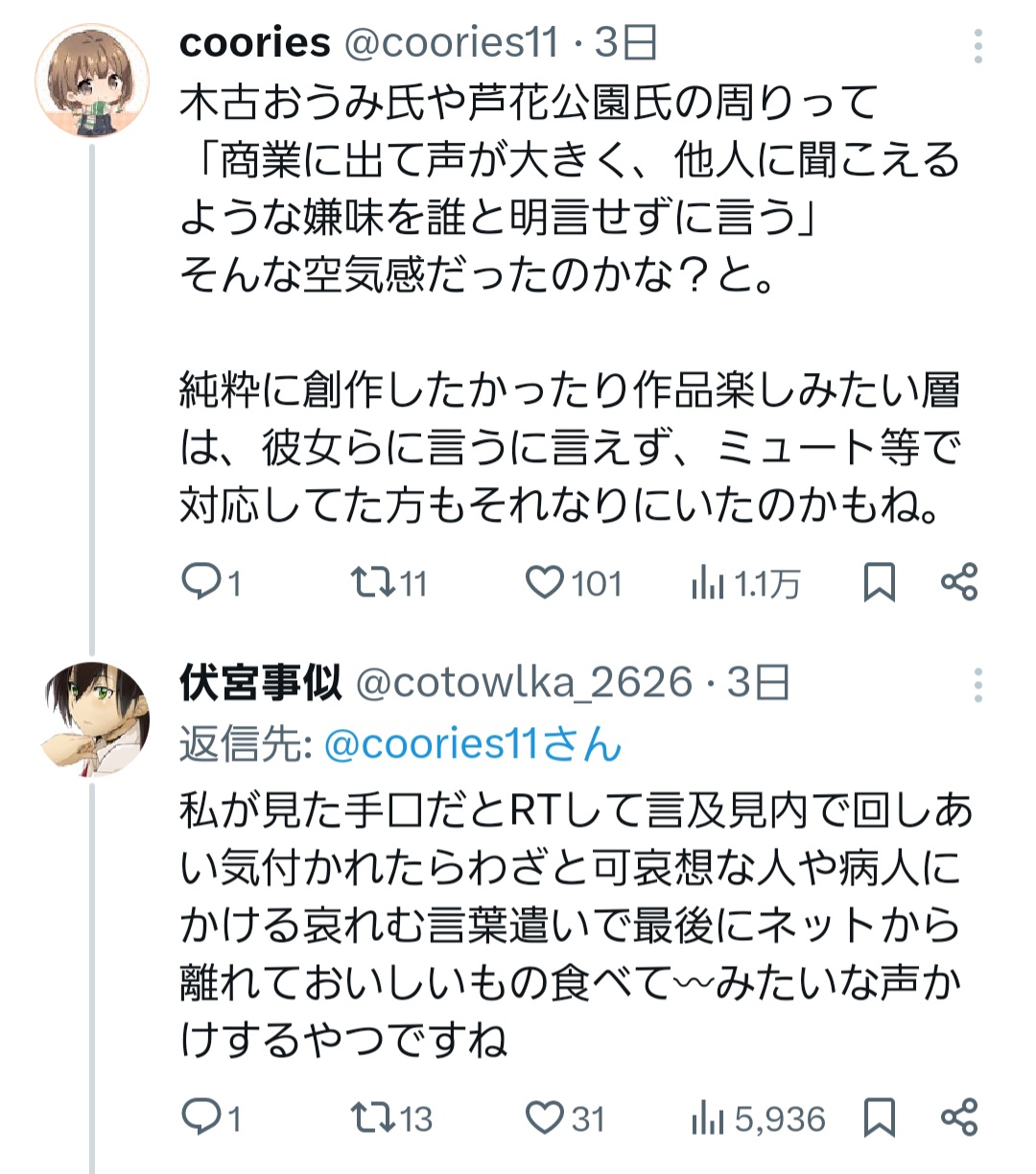1036x1174 pixels.
Task: Reply to the coories tweet
Action: 200,582
